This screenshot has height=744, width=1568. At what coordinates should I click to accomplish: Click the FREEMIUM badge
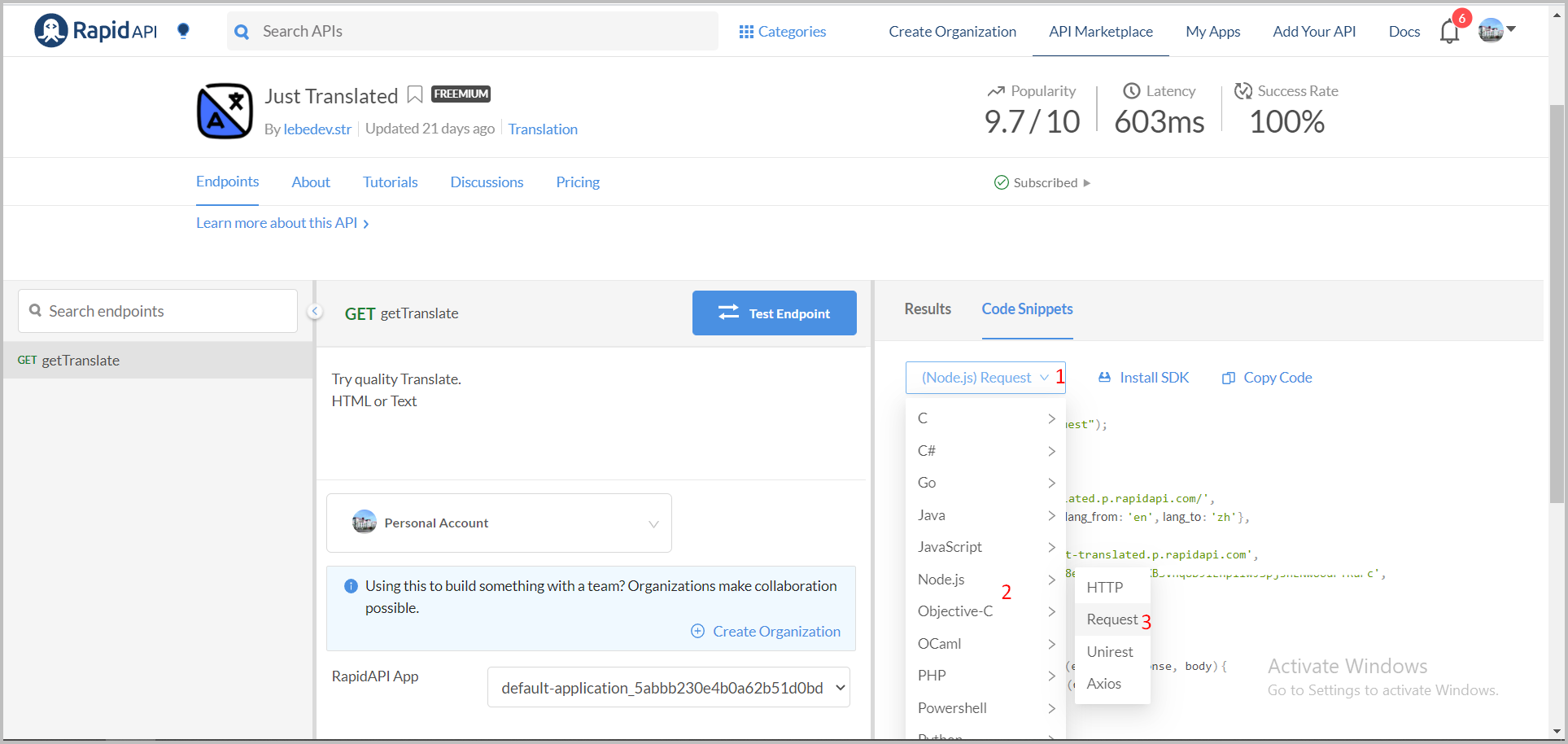coord(461,94)
